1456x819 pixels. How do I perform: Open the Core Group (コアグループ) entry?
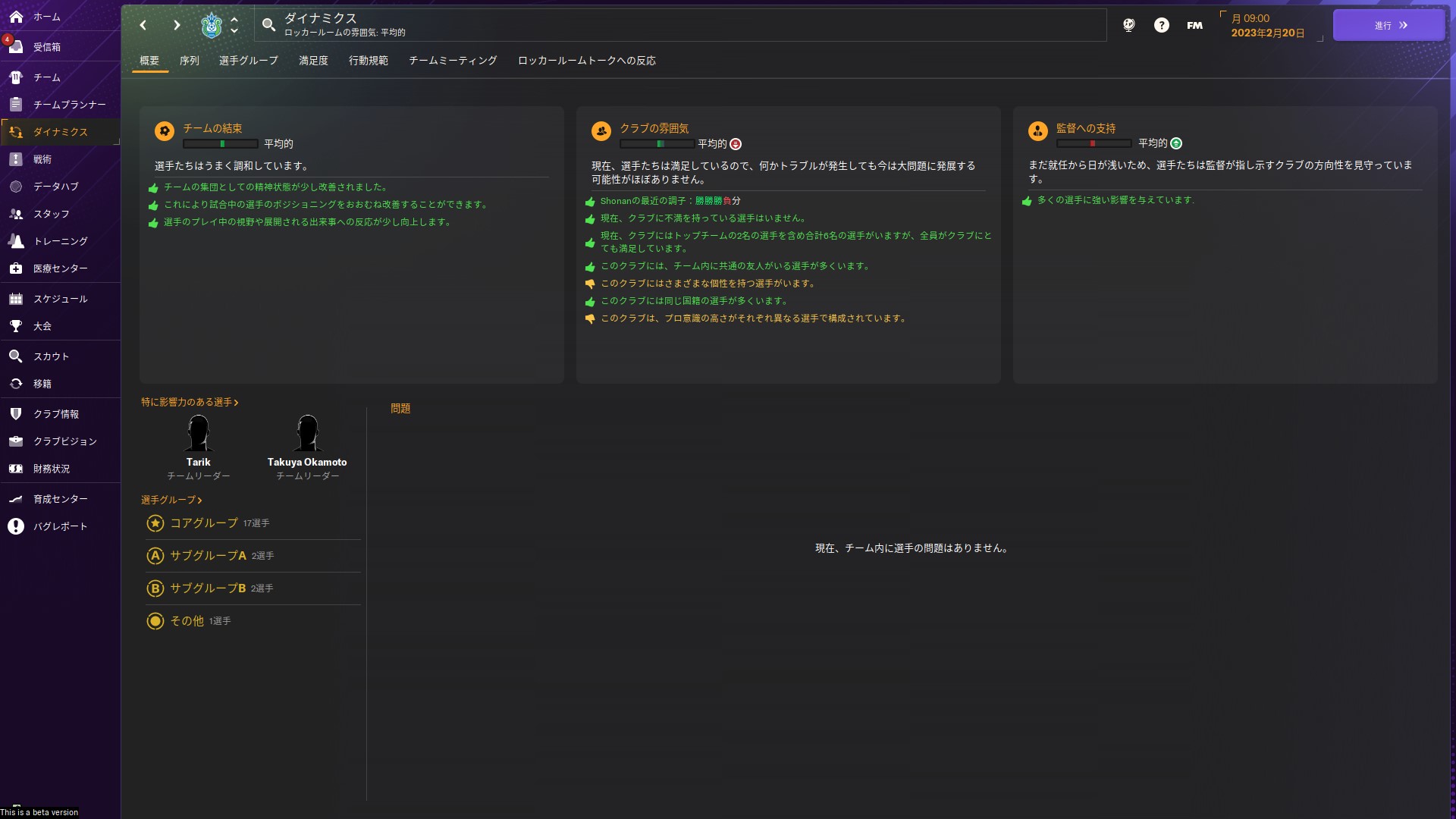tap(203, 523)
